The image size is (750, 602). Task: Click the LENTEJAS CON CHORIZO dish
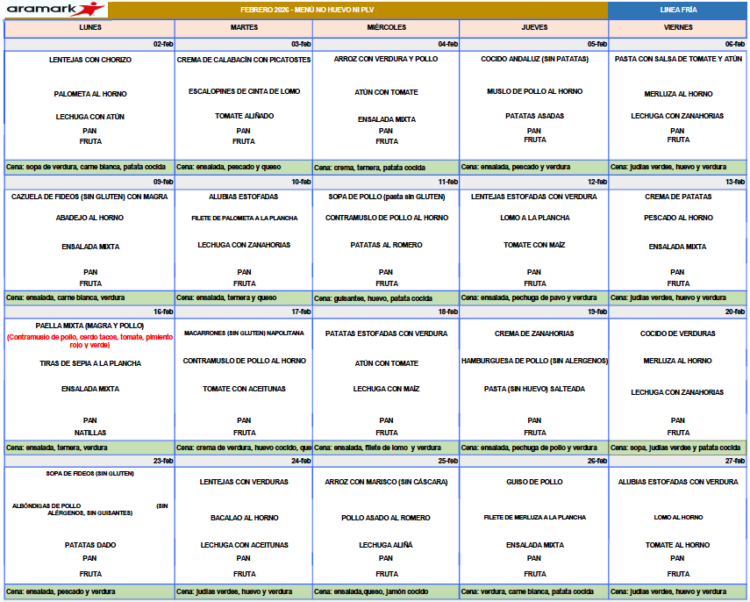click(x=90, y=60)
